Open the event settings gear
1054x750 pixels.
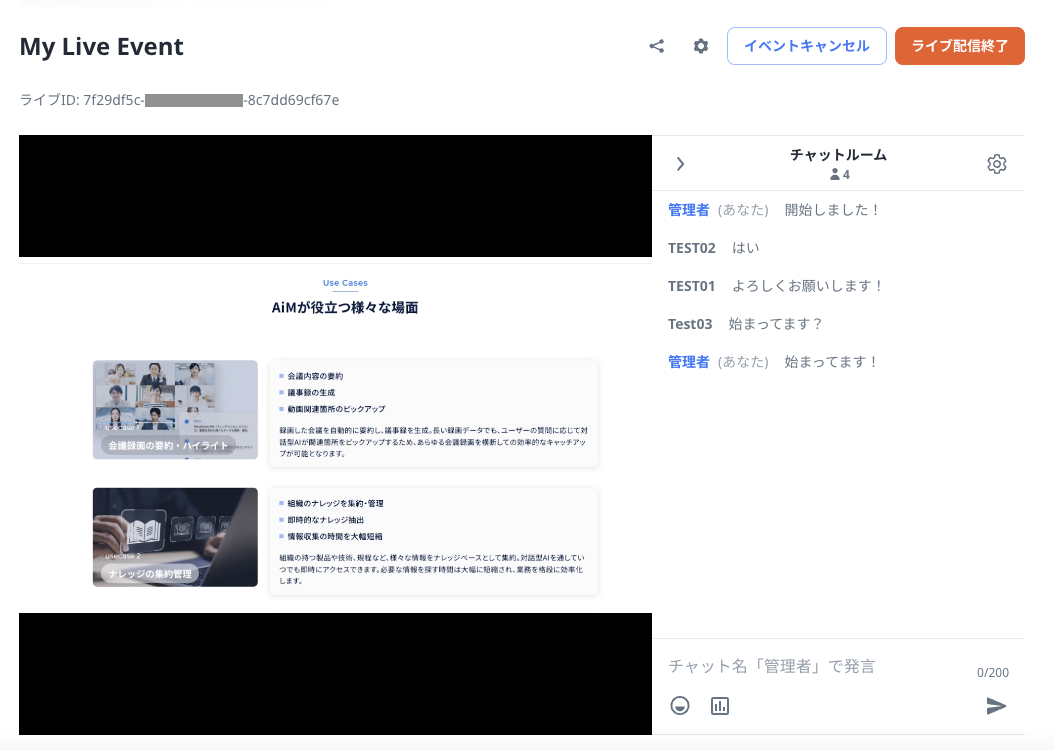700,46
